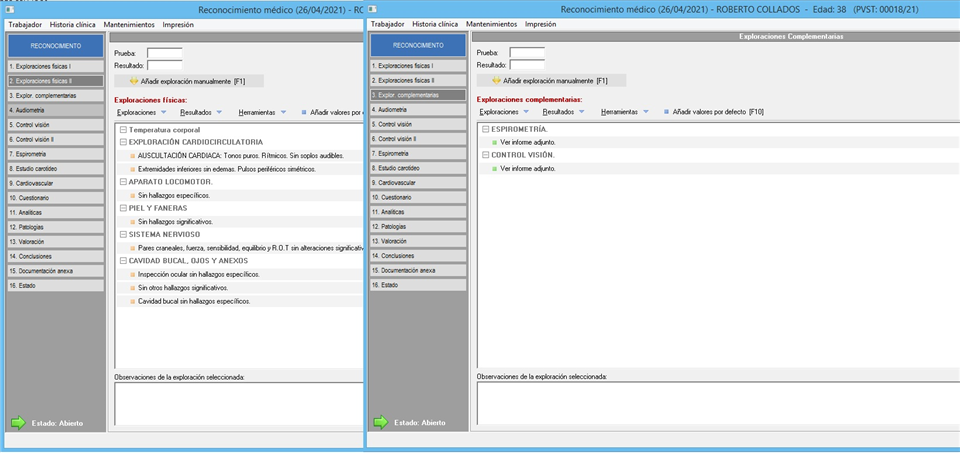Viewport: 960px width, 453px height.
Task: Collapse the SISTEMA NERVIOSO tree node
Action: tap(122, 234)
